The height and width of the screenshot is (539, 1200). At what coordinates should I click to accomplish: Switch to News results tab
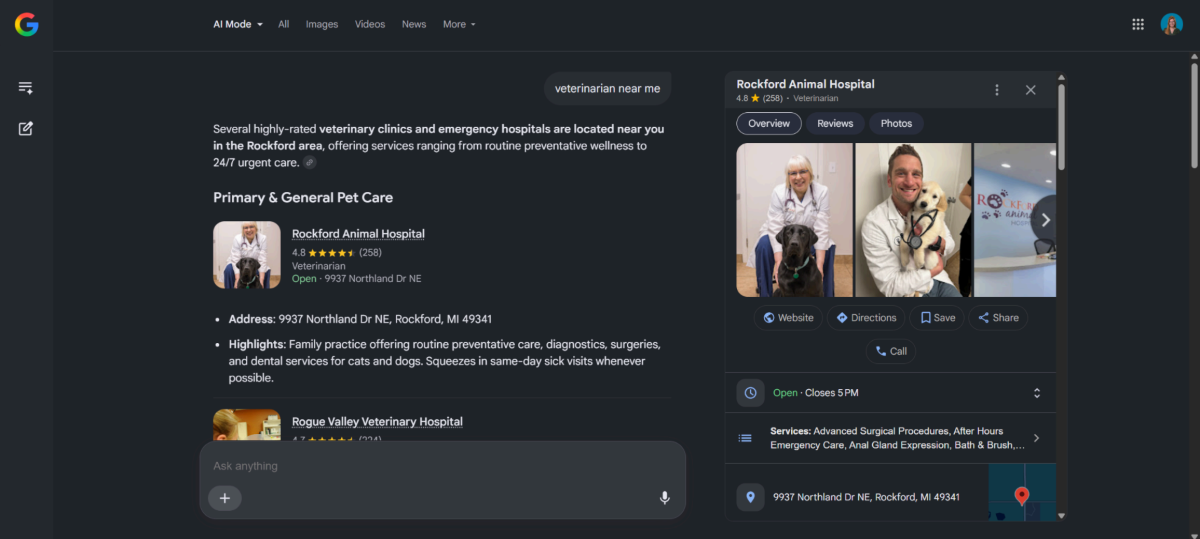click(414, 24)
